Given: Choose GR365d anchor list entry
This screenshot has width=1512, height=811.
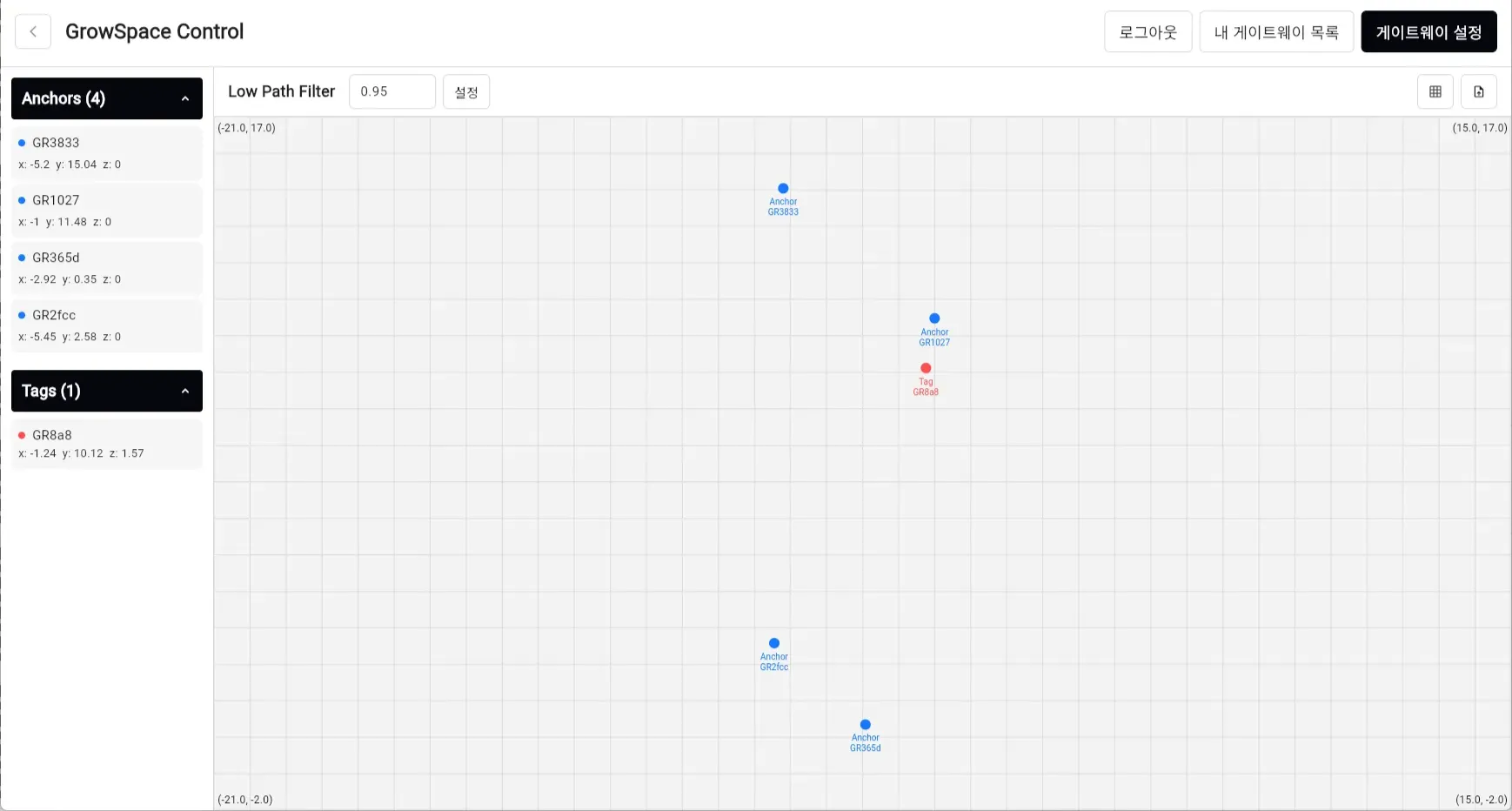Looking at the screenshot, I should pos(106,268).
